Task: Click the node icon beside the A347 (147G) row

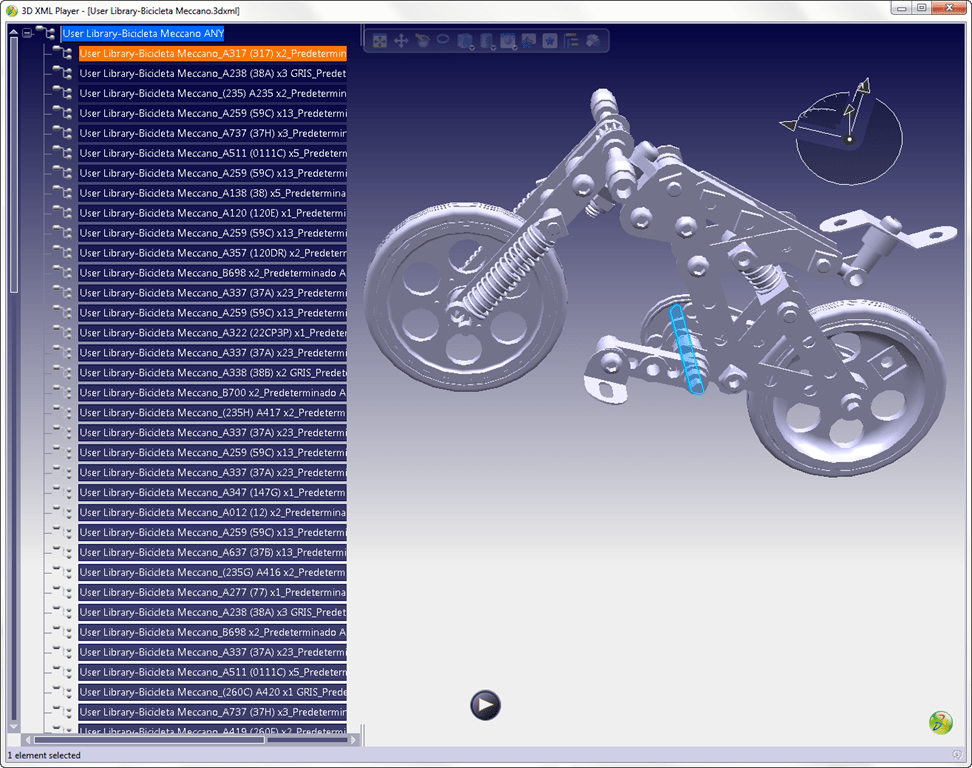Action: pos(63,492)
